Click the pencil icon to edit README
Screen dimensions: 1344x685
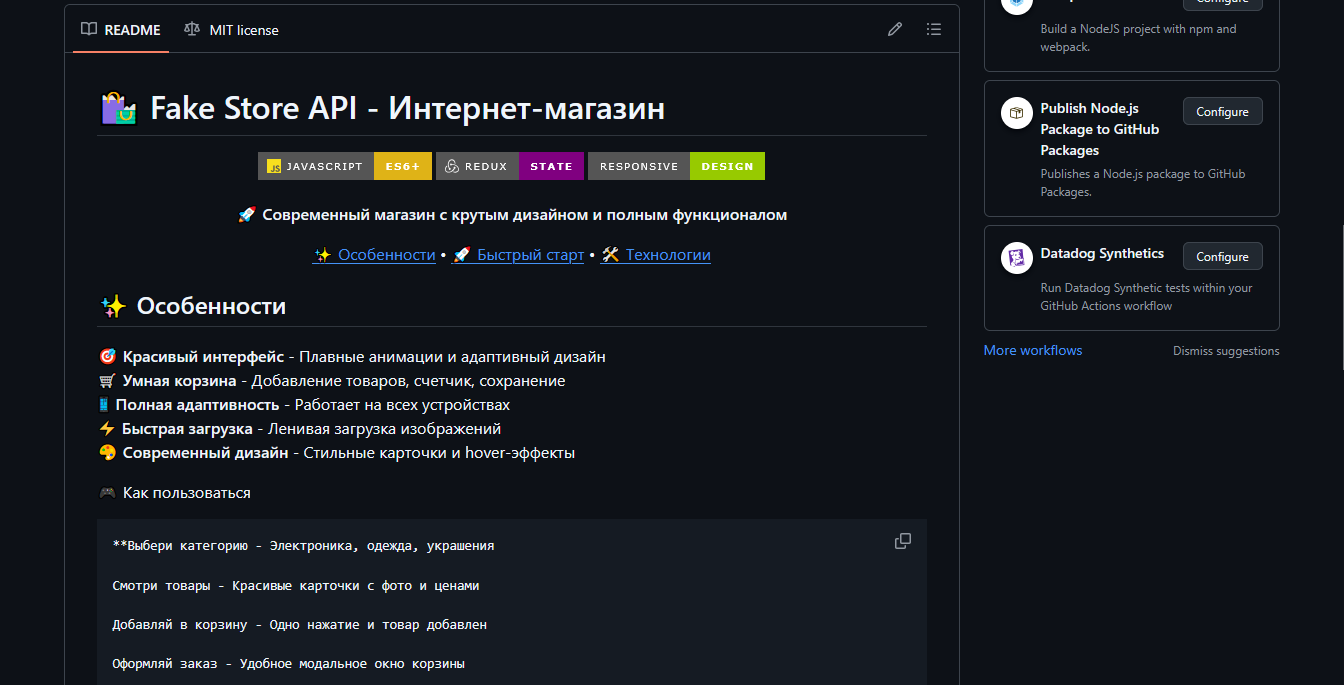[x=894, y=29]
